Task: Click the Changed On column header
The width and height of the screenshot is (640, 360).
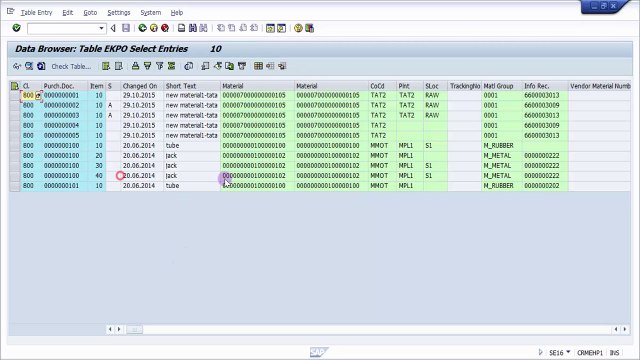Action: [x=142, y=86]
